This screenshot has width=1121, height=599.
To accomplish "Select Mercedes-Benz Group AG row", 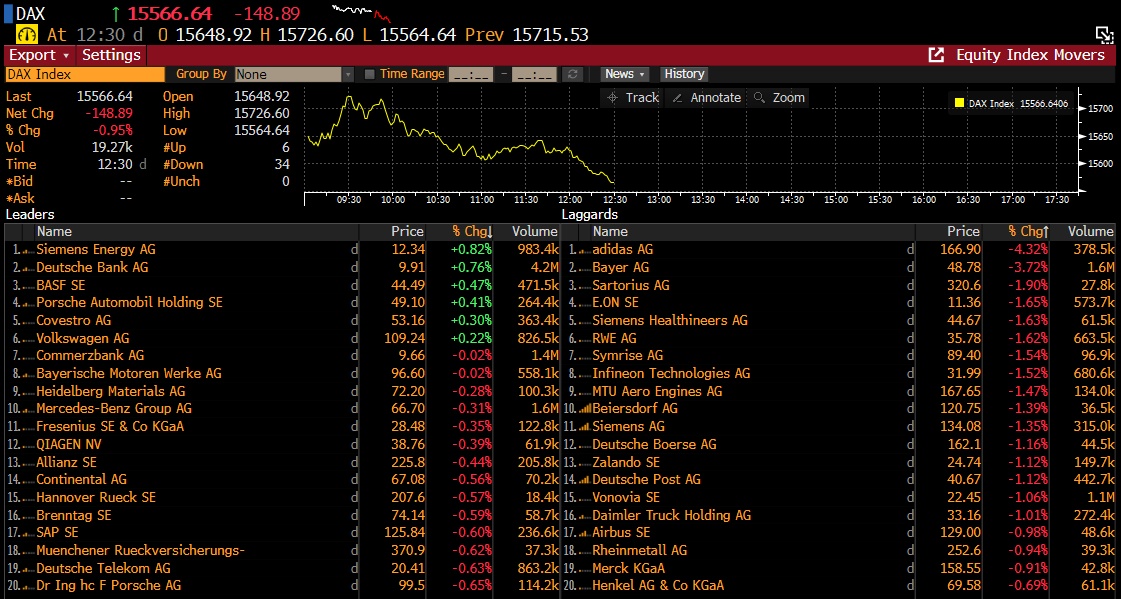I will coord(282,408).
